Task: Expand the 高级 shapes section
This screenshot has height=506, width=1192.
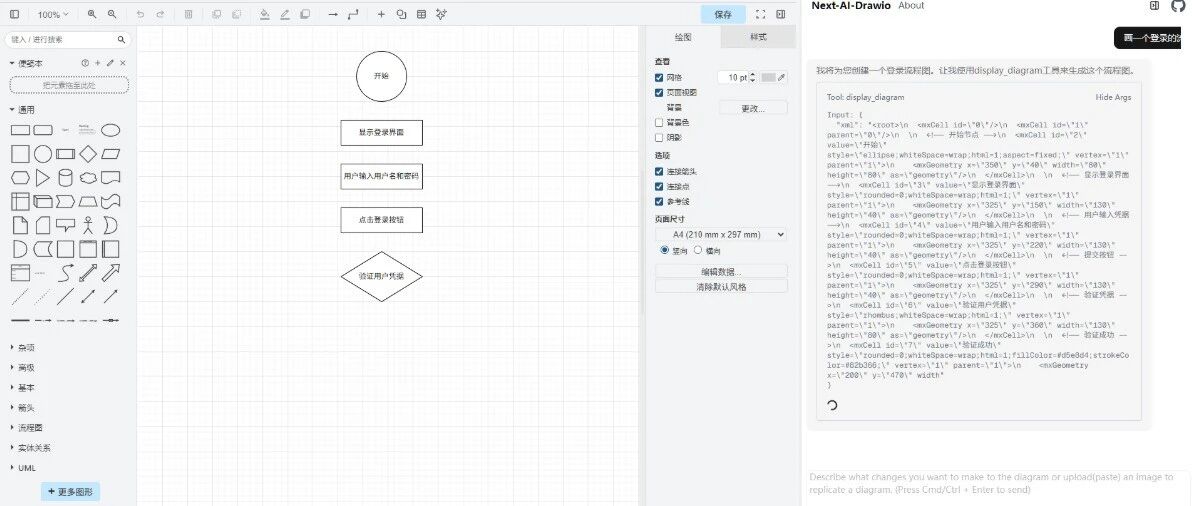Action: click(22, 368)
